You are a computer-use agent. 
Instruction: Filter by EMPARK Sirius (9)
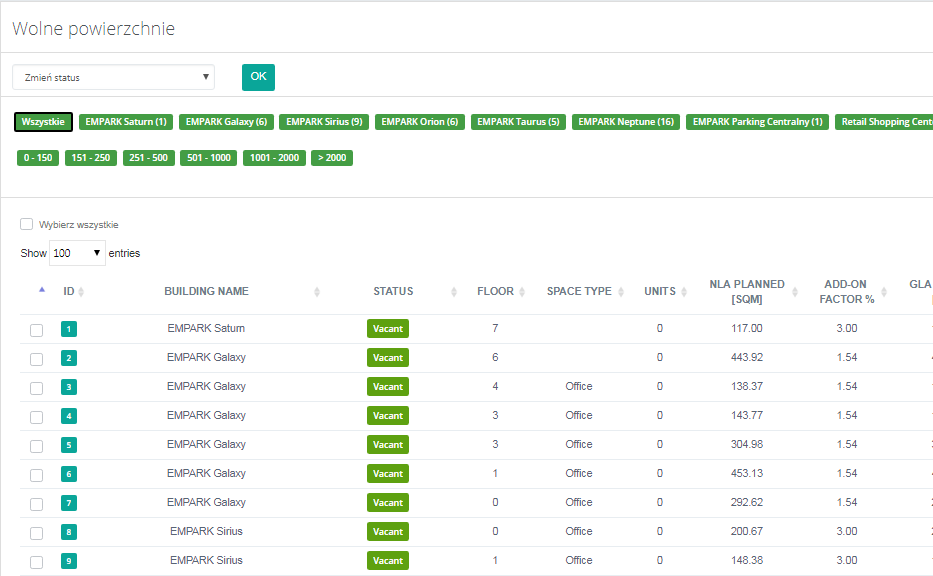click(x=324, y=122)
